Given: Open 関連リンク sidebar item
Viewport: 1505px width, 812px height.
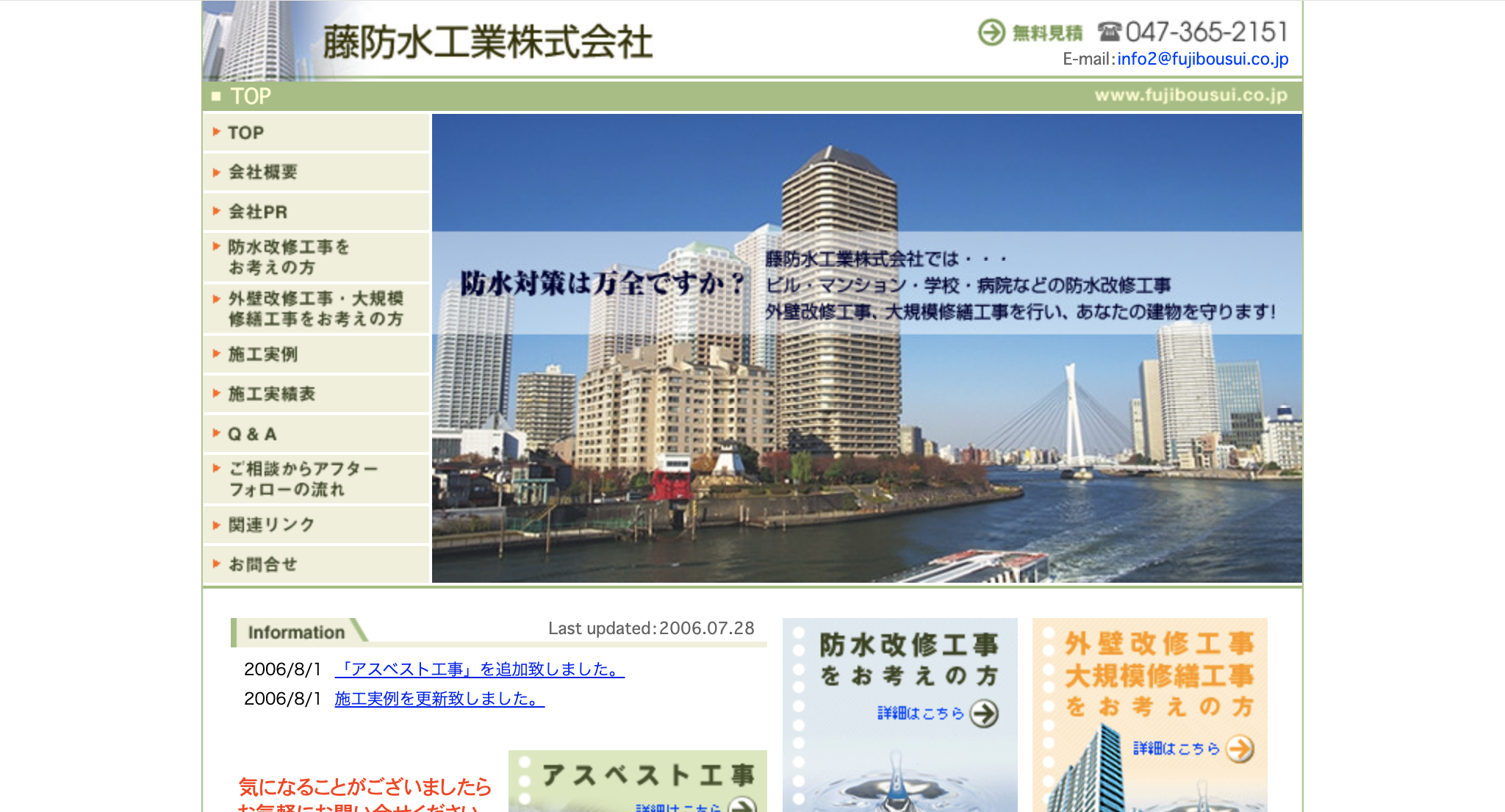Looking at the screenshot, I should pyautogui.click(x=271, y=525).
